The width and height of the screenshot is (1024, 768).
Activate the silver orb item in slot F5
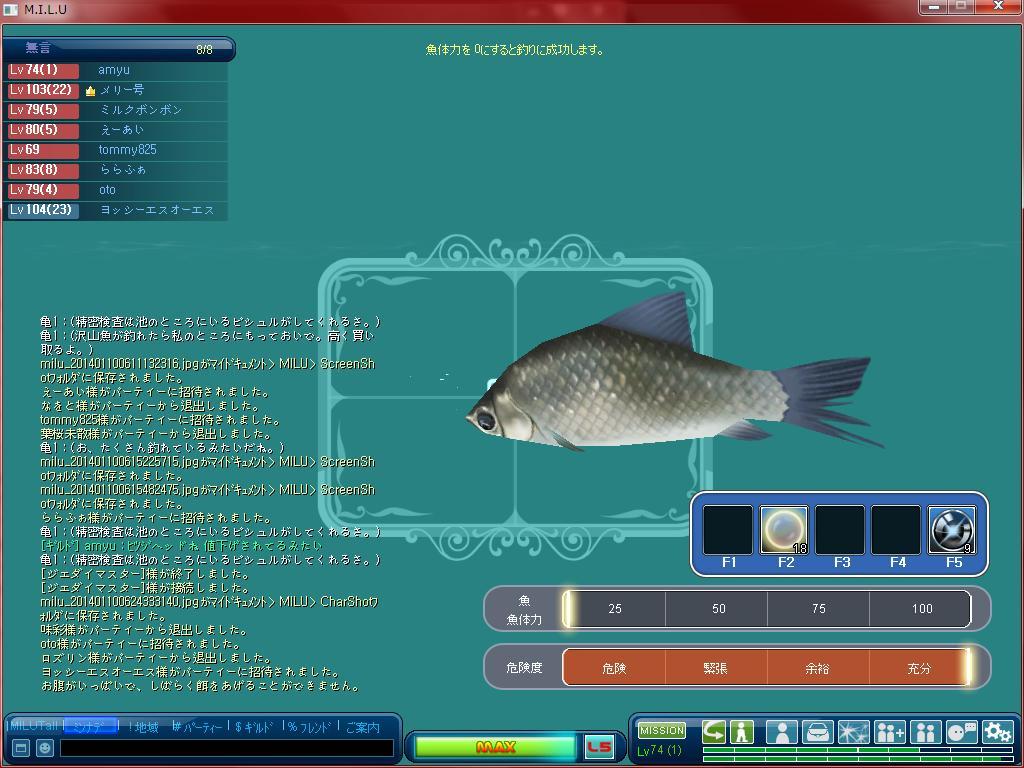(952, 530)
